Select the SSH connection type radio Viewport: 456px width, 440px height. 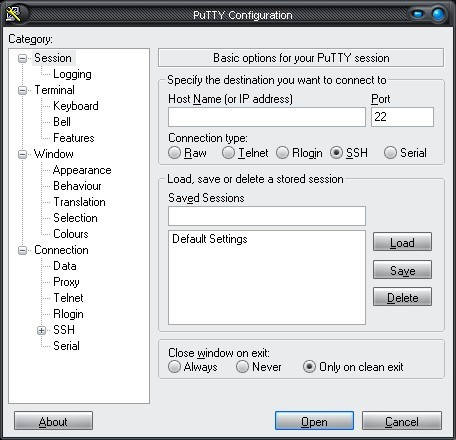coord(336,153)
